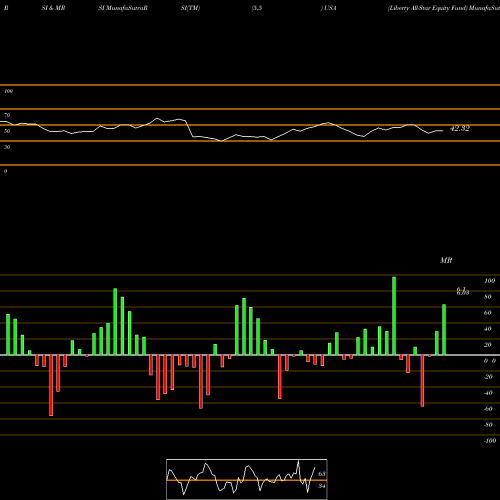Click the 30 level label on RSI axis
500x500 pixels.
pos(7,147)
